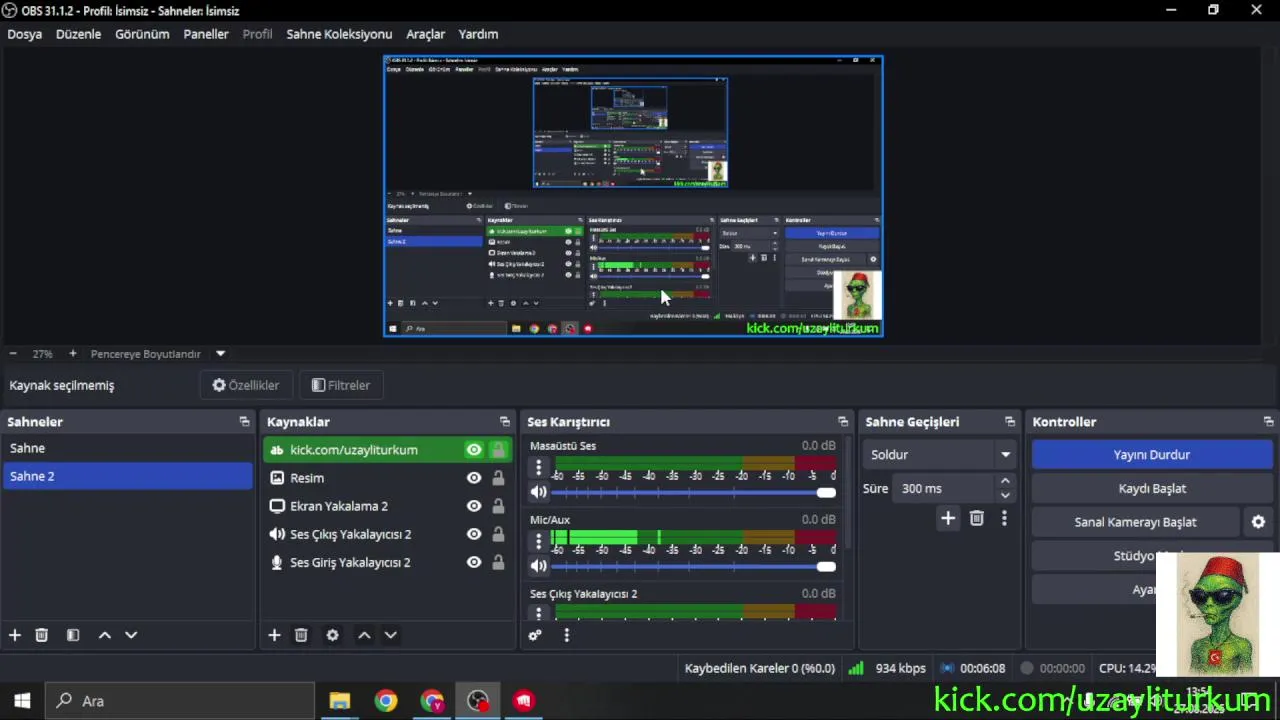
Task: Pop out the Sahne Geçişleri dock
Action: click(1010, 422)
